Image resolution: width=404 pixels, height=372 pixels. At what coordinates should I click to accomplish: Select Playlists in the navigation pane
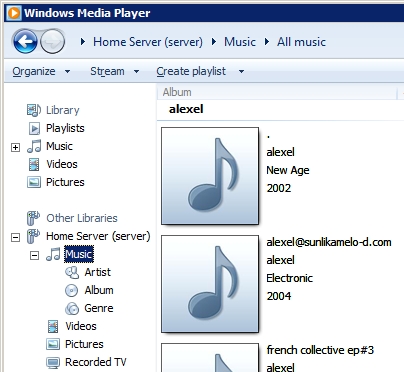(x=65, y=128)
